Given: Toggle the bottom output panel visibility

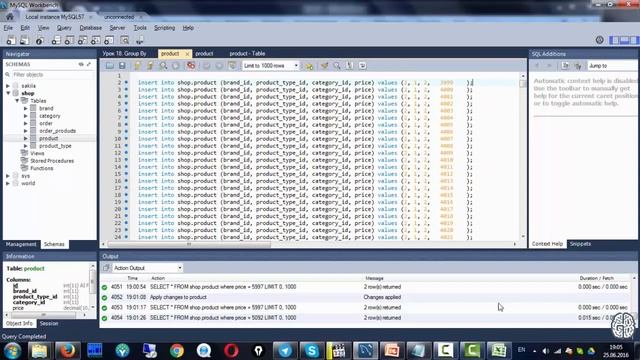Looking at the screenshot, I should tap(624, 40).
